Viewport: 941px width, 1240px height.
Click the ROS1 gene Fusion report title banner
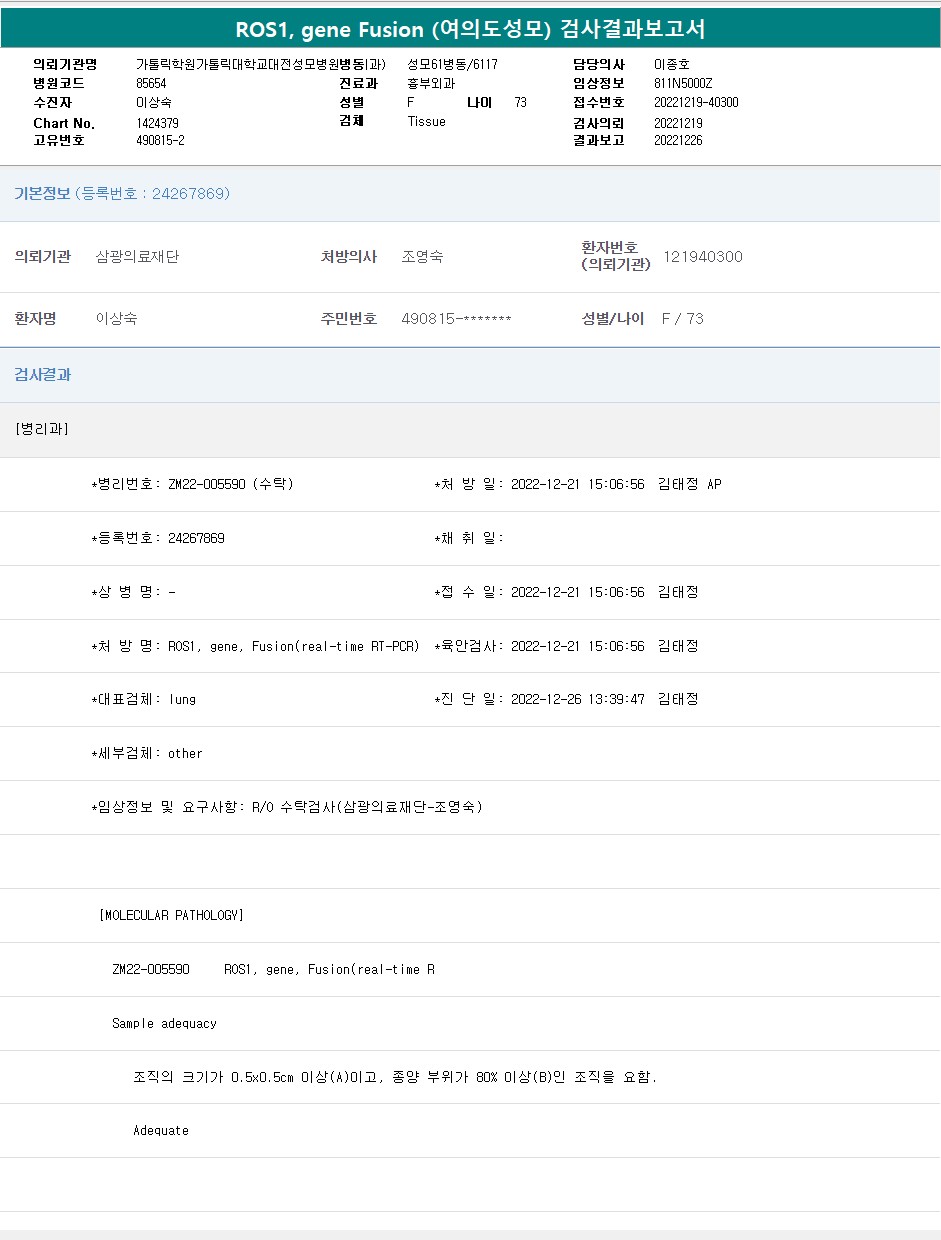[470, 29]
